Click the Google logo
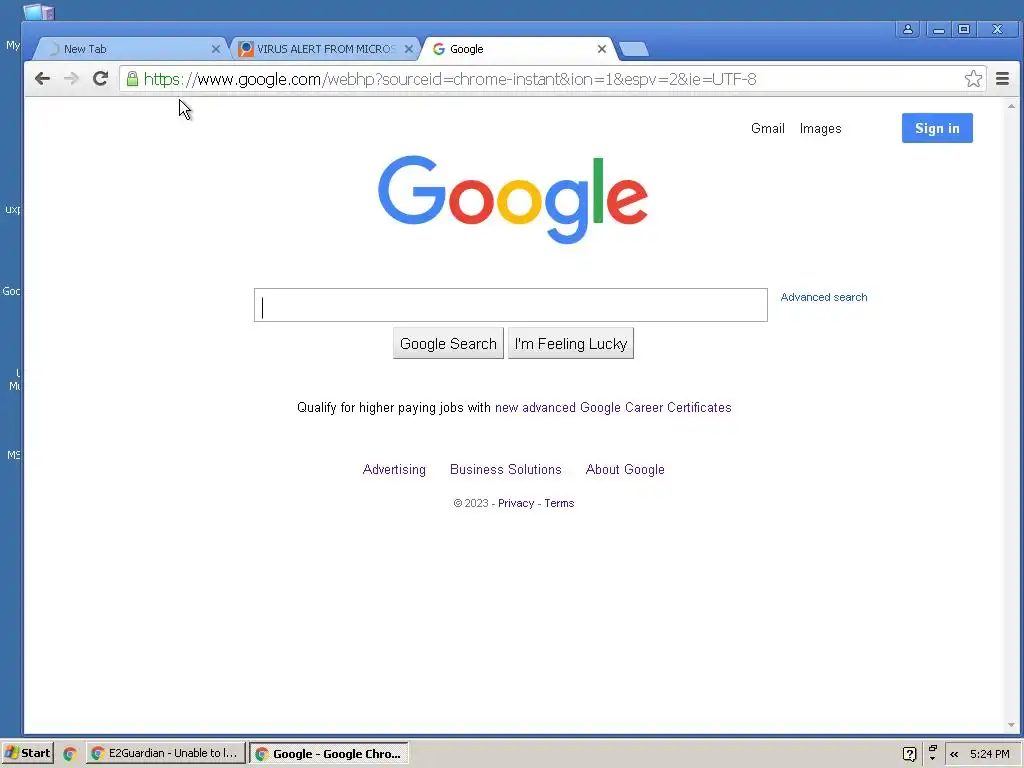1024x768 pixels. [x=513, y=199]
